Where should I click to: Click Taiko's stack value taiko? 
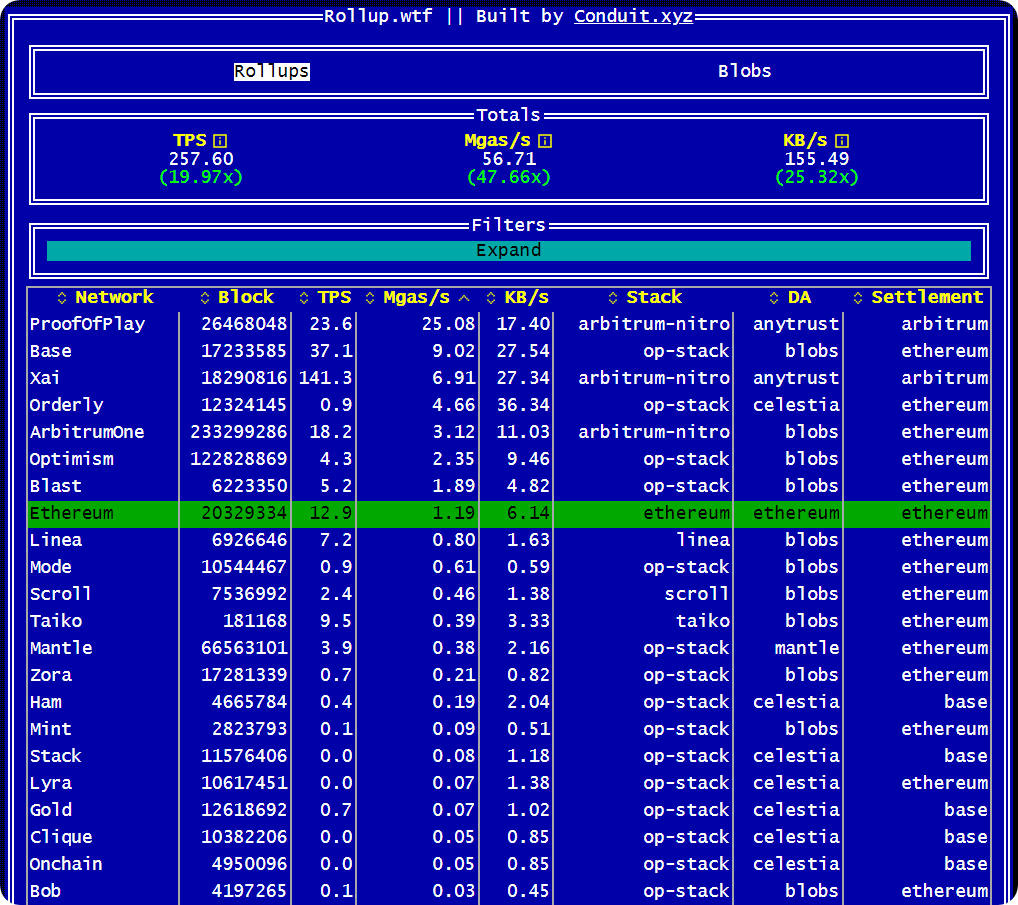[x=703, y=621]
